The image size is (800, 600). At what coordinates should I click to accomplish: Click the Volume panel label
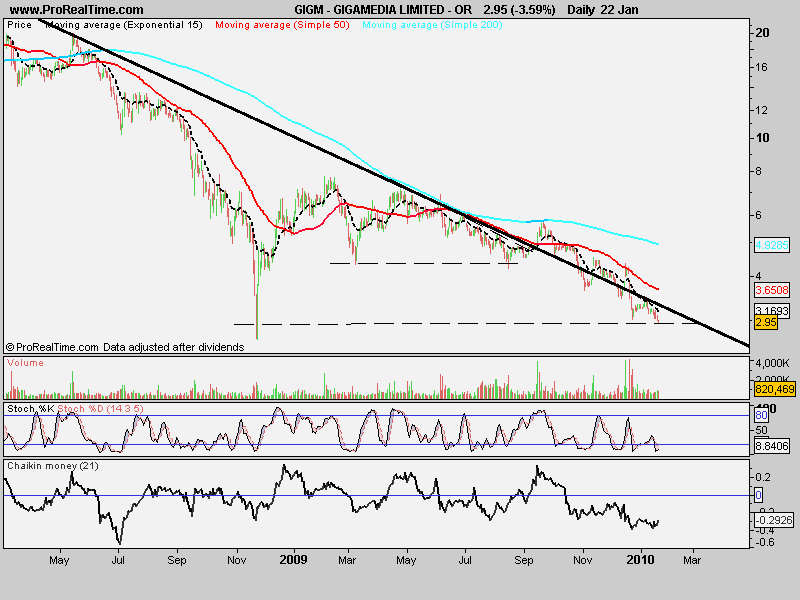pyautogui.click(x=26, y=363)
